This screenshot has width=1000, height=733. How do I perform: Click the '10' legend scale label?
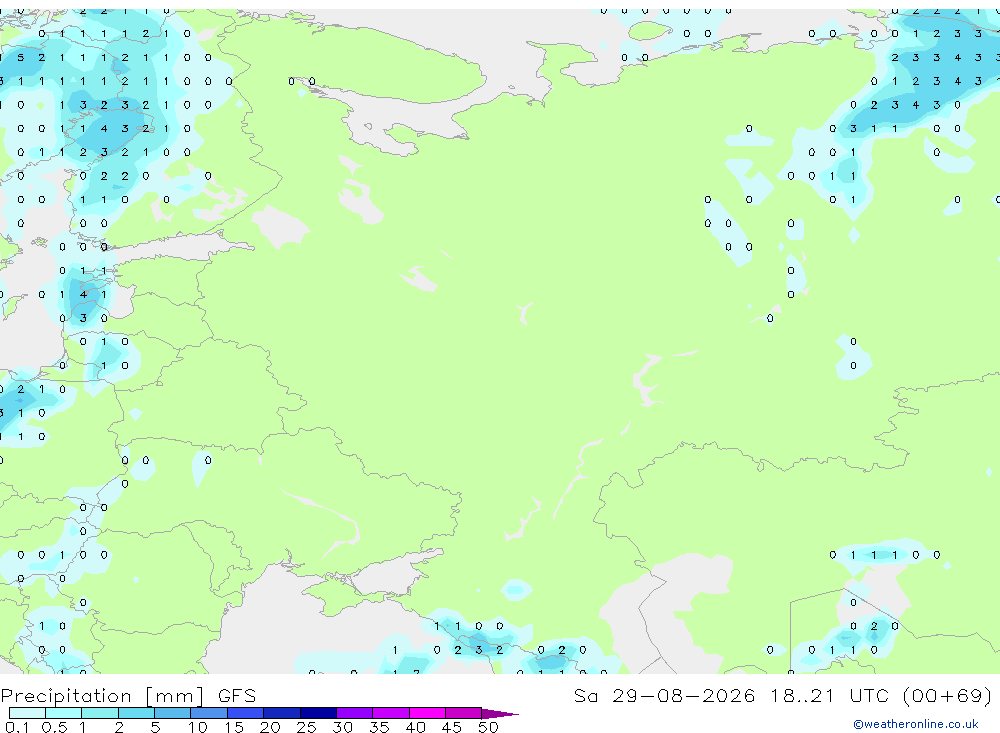point(197,727)
